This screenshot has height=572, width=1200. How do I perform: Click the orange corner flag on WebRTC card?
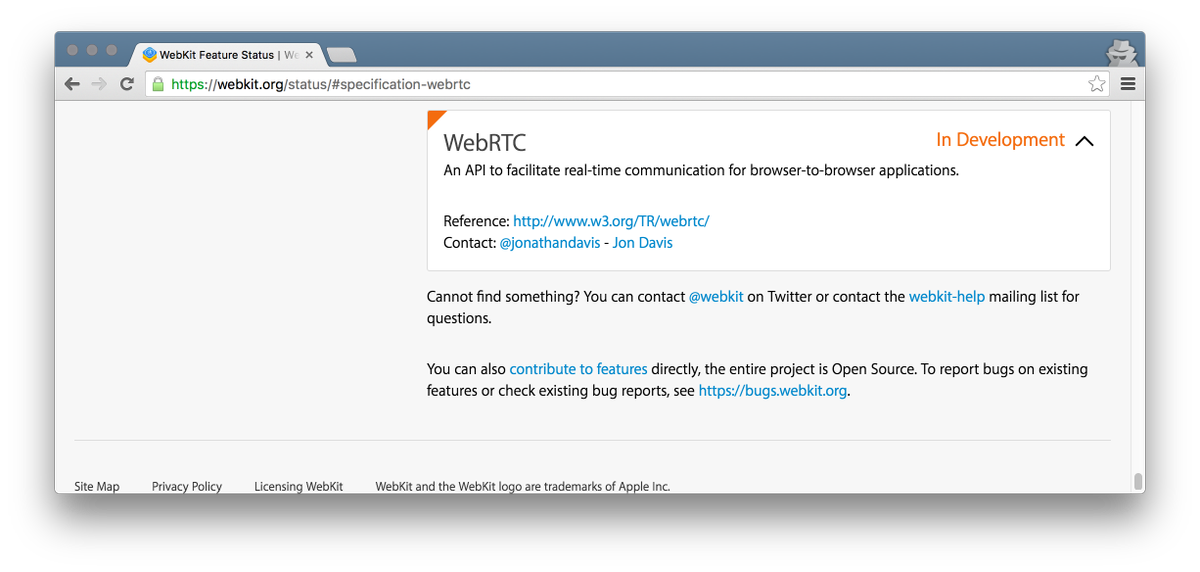coord(435,118)
